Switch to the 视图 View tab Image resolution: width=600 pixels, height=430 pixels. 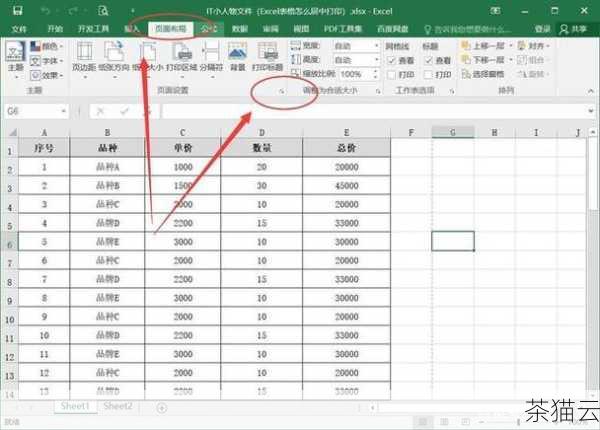coord(301,29)
